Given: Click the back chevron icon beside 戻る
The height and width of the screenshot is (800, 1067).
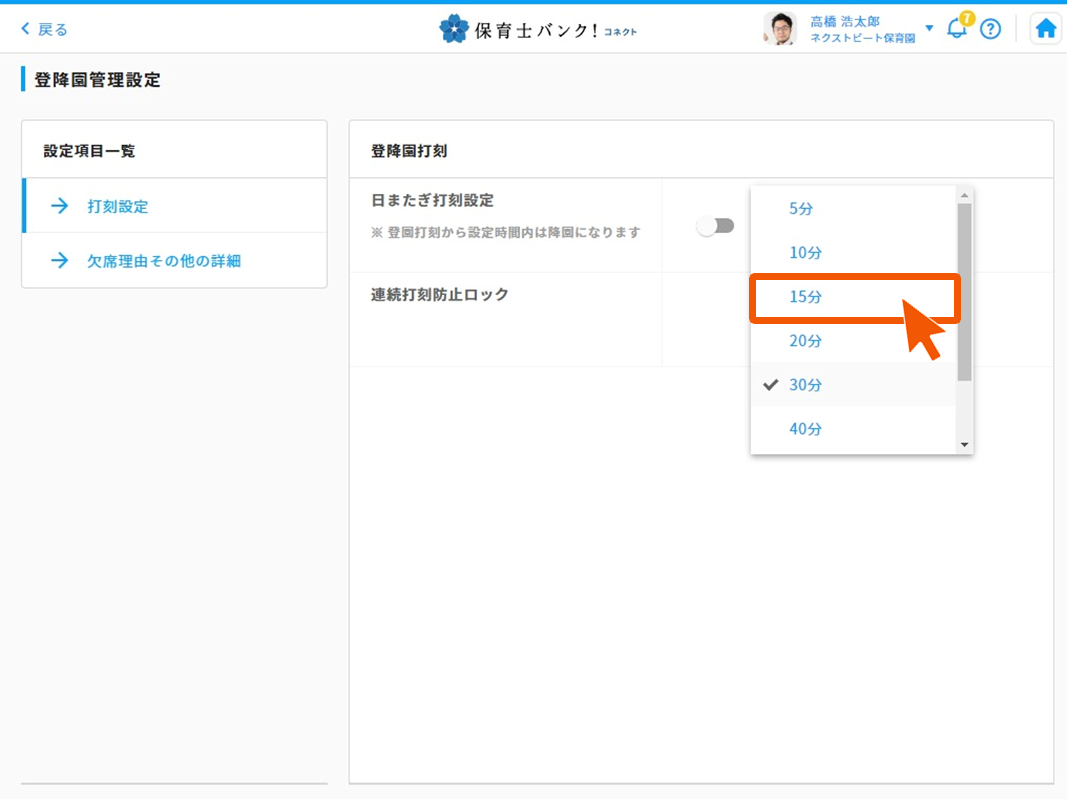Looking at the screenshot, I should pos(26,29).
